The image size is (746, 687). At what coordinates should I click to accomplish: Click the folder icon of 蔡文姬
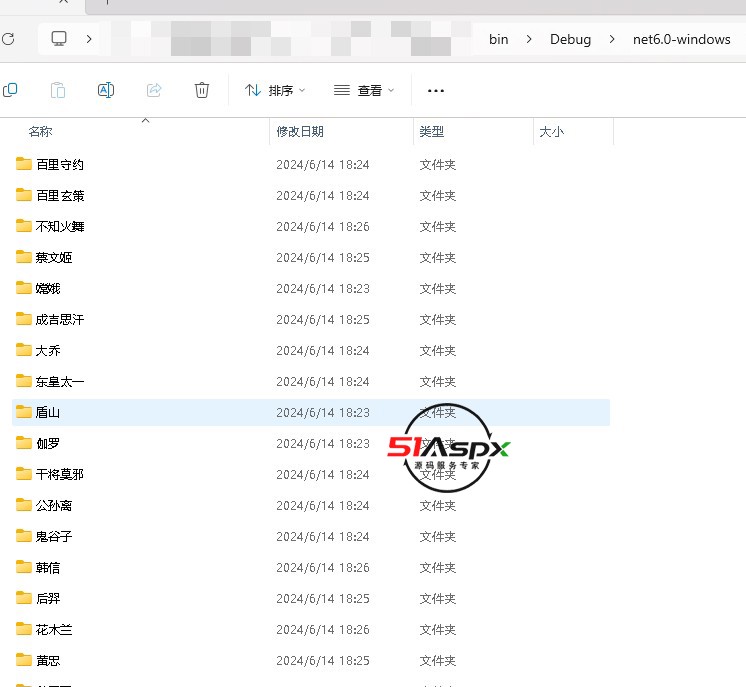point(24,257)
